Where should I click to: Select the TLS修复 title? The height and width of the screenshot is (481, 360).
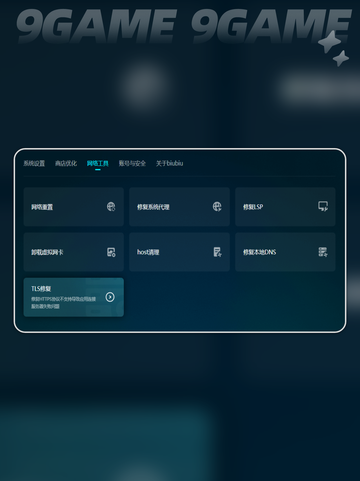[x=41, y=289]
